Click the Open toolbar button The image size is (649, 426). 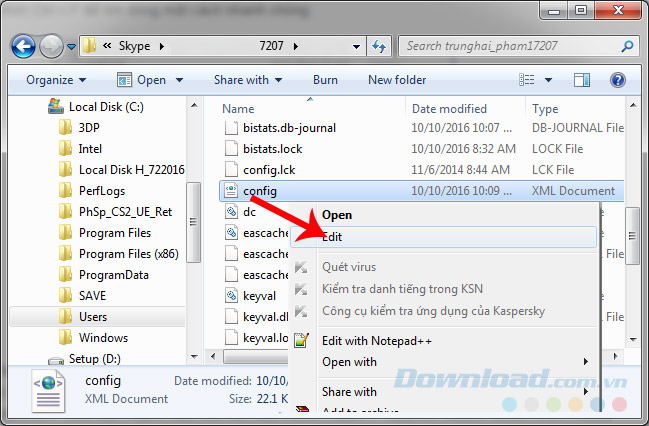[x=142, y=80]
